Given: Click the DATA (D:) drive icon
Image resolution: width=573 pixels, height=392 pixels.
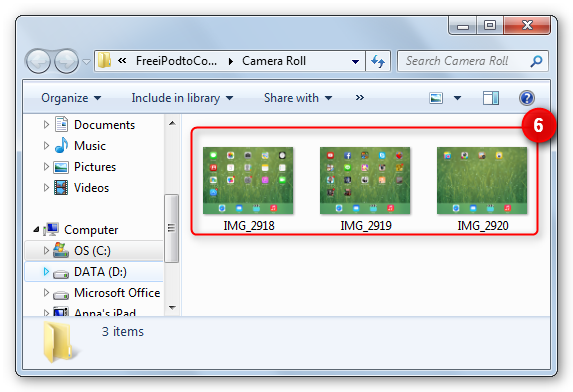Looking at the screenshot, I should pyautogui.click(x=61, y=274).
